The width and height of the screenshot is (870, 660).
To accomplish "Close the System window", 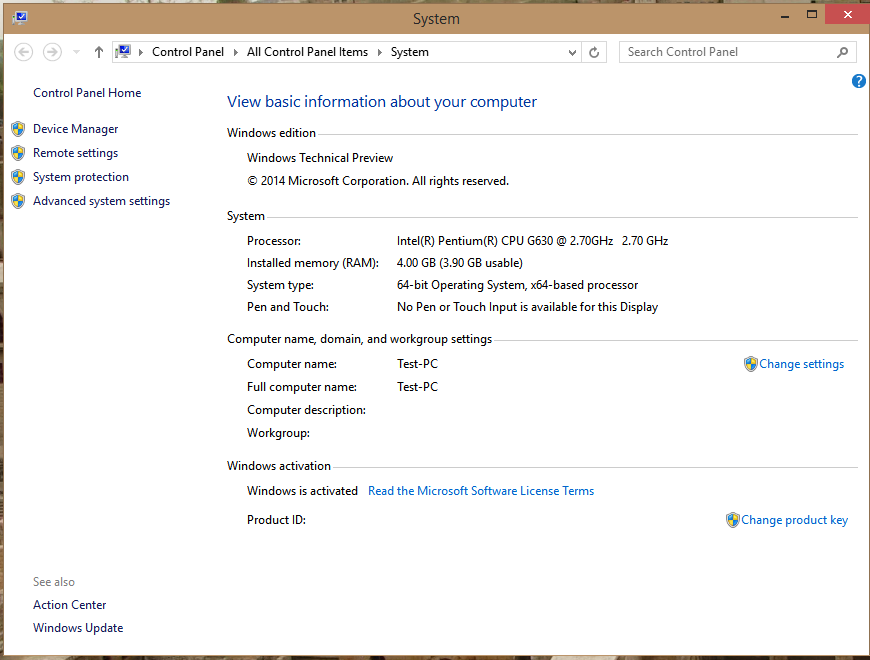I will pos(847,14).
